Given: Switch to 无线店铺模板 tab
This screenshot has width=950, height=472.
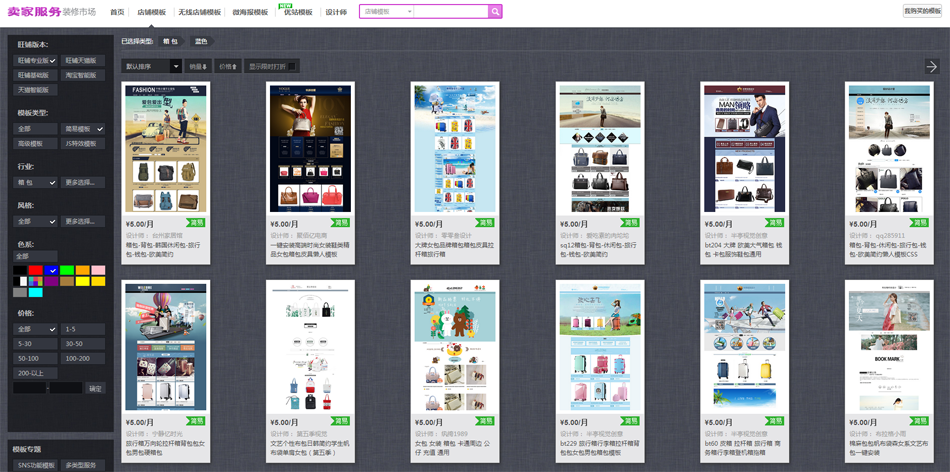Looking at the screenshot, I should [x=199, y=12].
